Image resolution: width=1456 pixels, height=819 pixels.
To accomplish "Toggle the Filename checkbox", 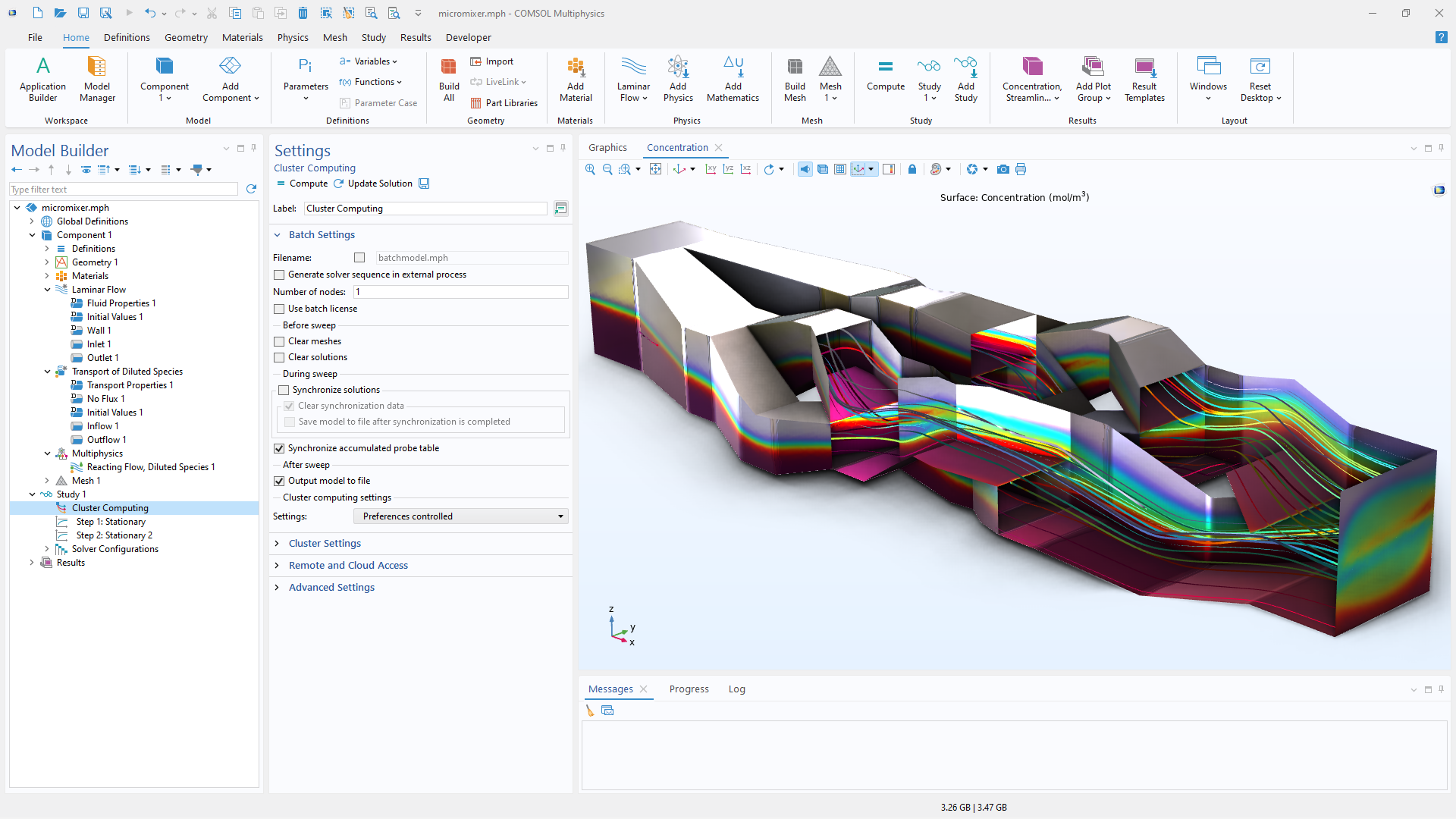I will 359,258.
